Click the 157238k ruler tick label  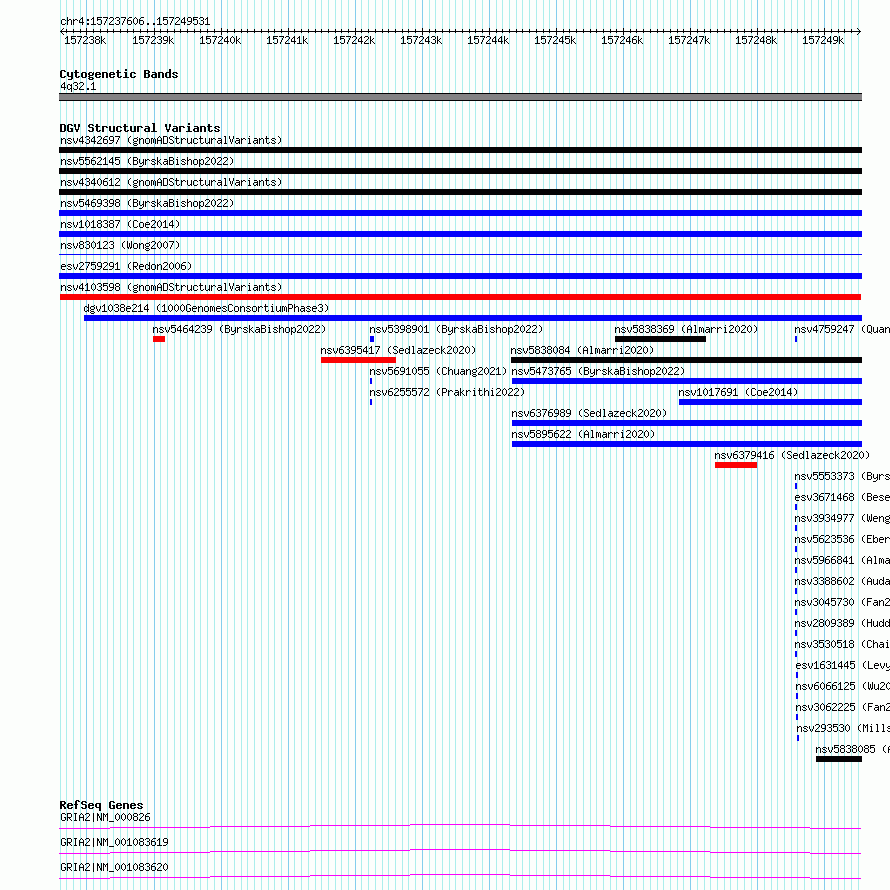(x=85, y=40)
